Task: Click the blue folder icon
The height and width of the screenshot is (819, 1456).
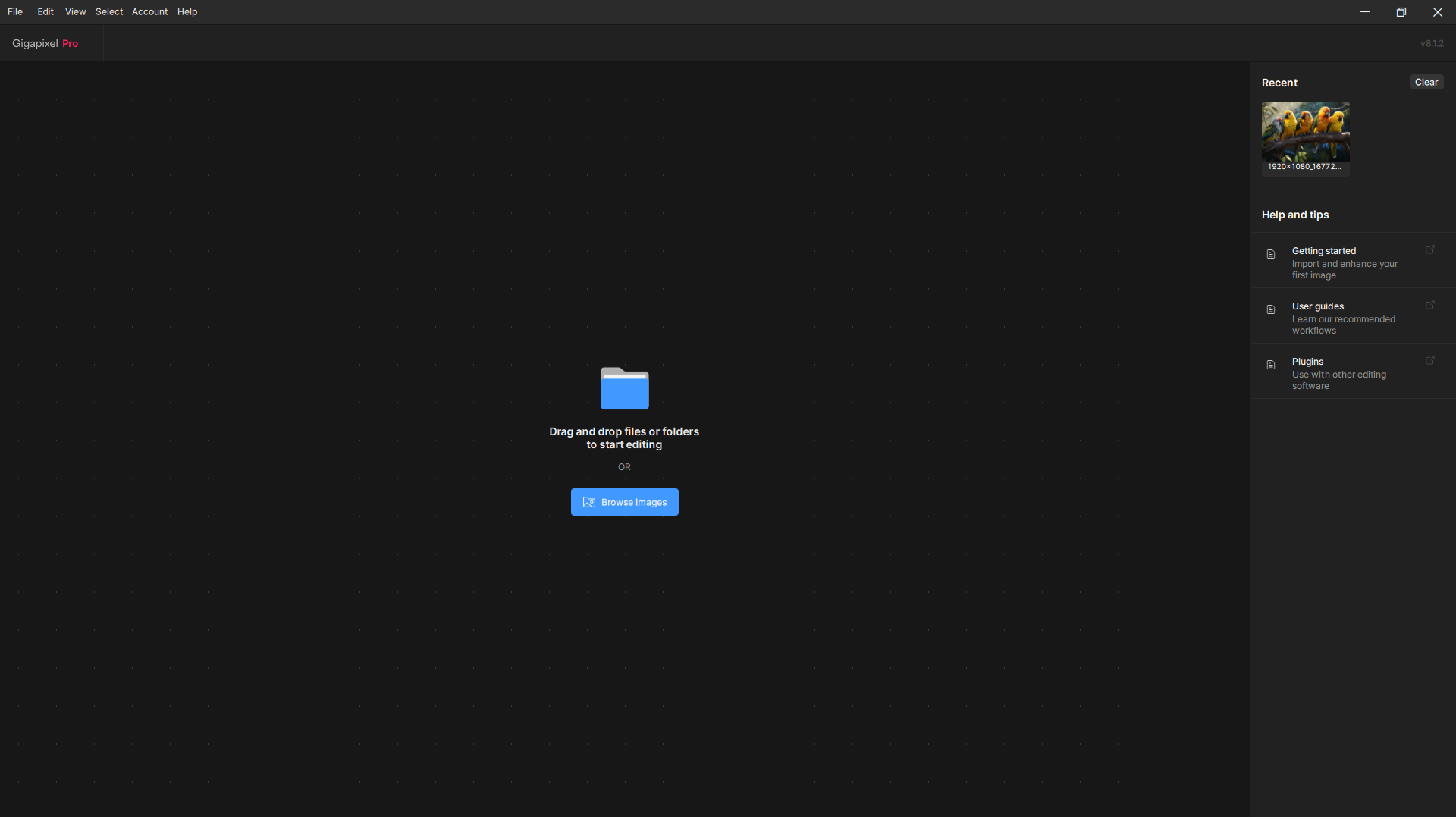Action: pyautogui.click(x=624, y=388)
